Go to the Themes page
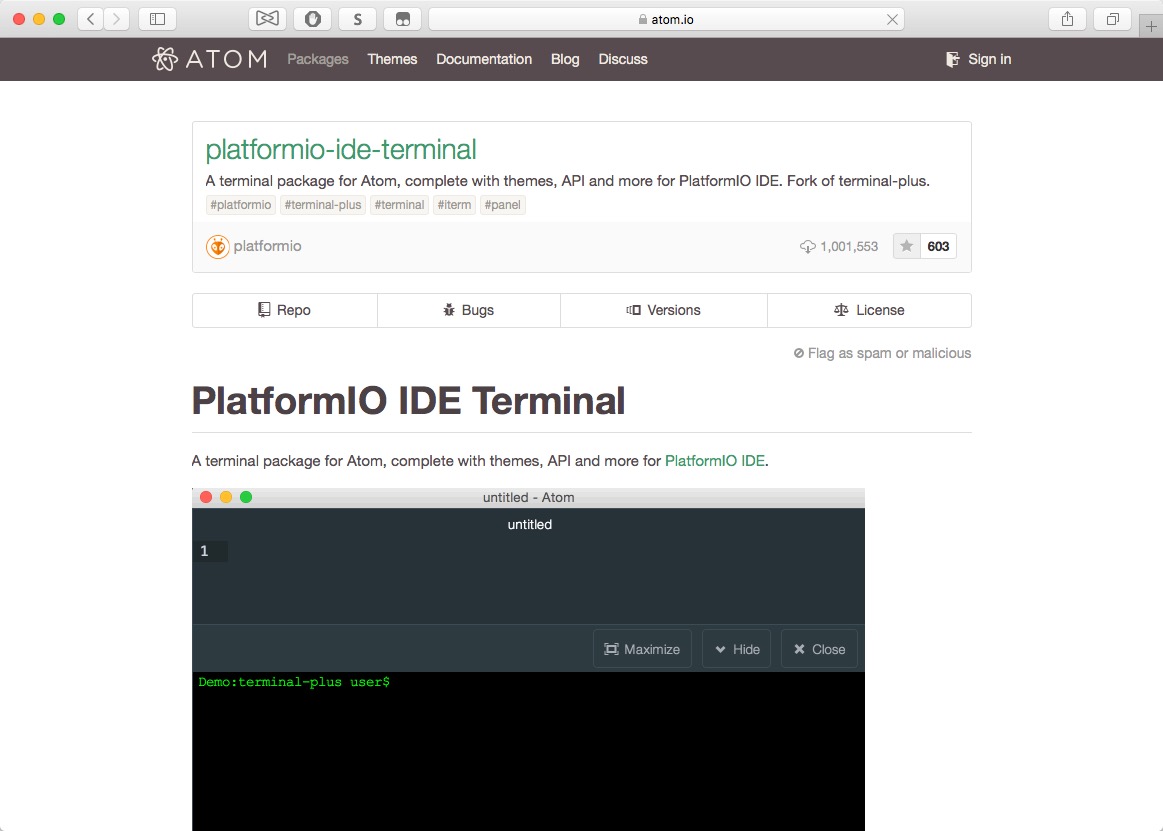 click(392, 59)
